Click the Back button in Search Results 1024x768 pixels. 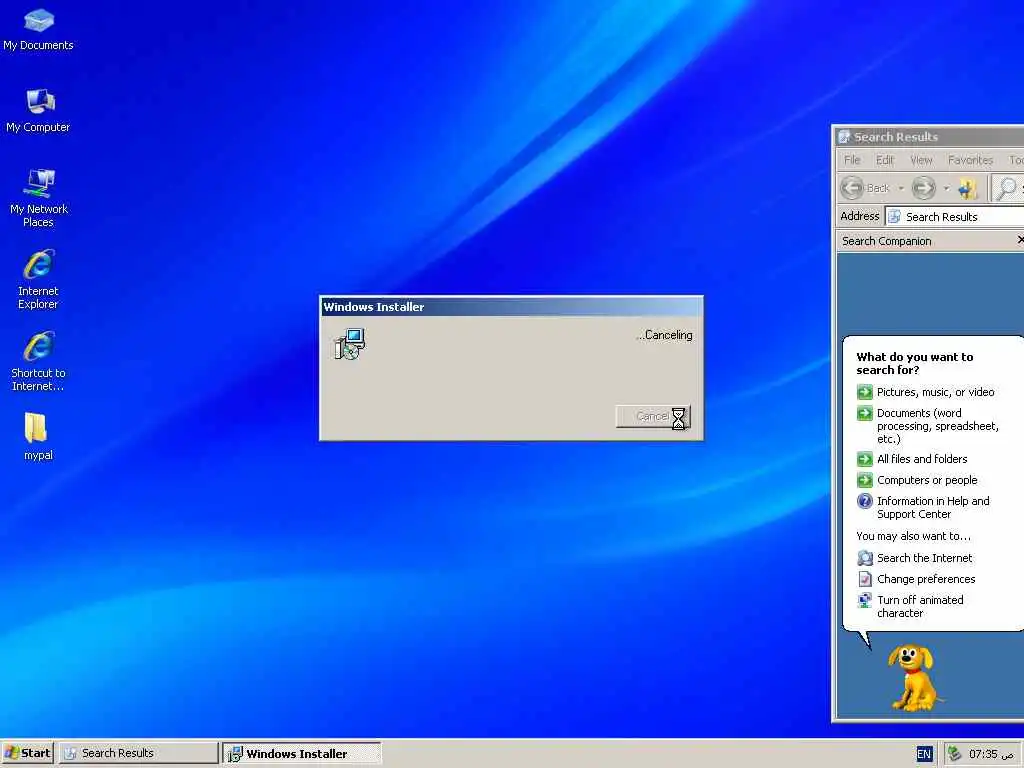coord(866,188)
